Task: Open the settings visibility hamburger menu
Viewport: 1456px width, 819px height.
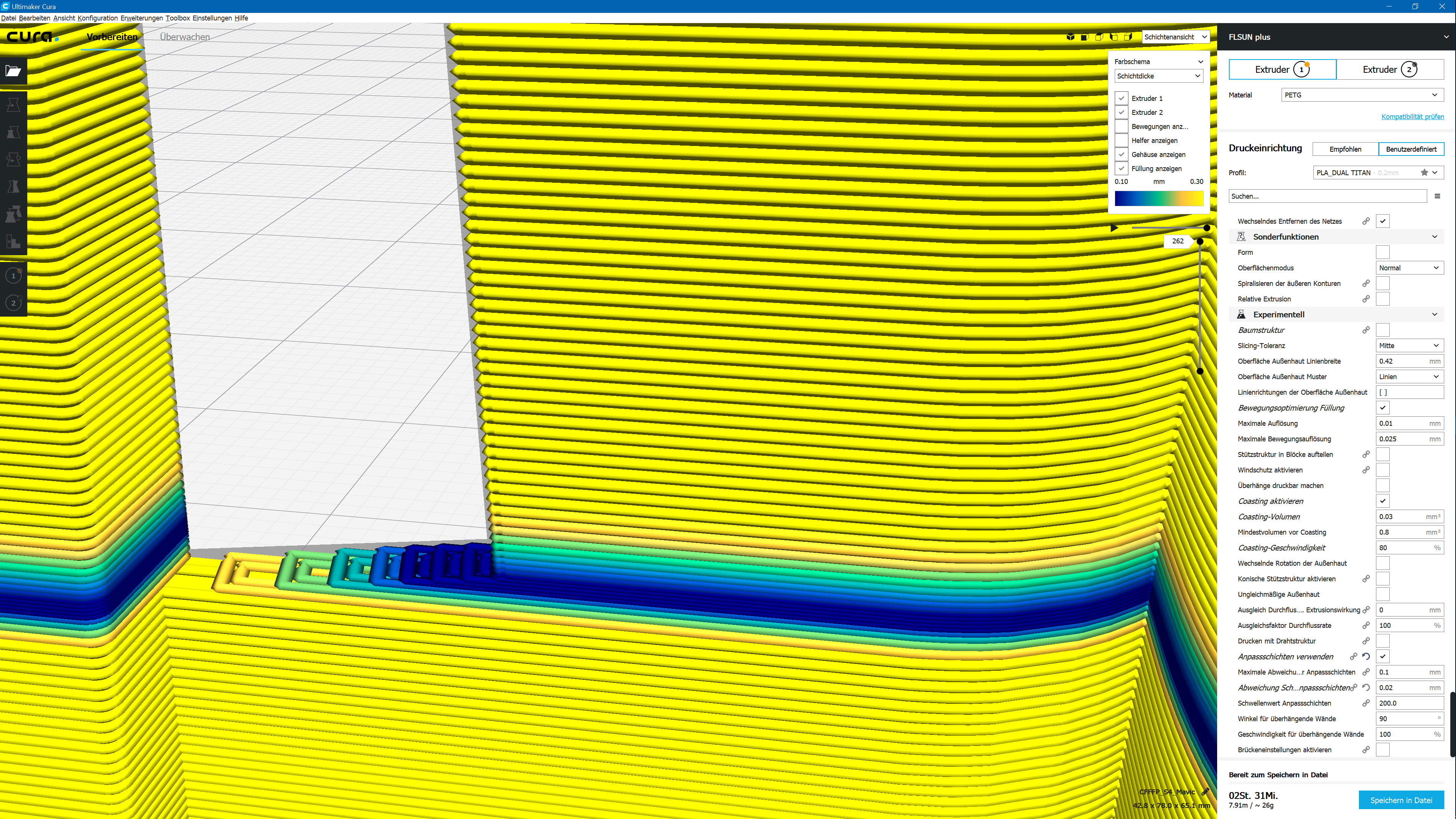Action: [x=1437, y=196]
